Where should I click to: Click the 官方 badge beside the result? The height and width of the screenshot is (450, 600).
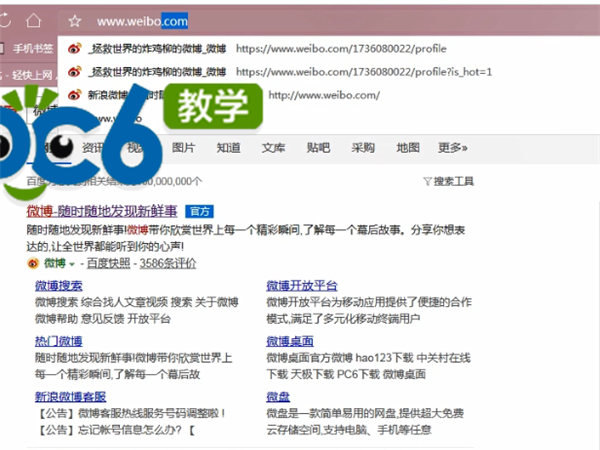point(199,212)
